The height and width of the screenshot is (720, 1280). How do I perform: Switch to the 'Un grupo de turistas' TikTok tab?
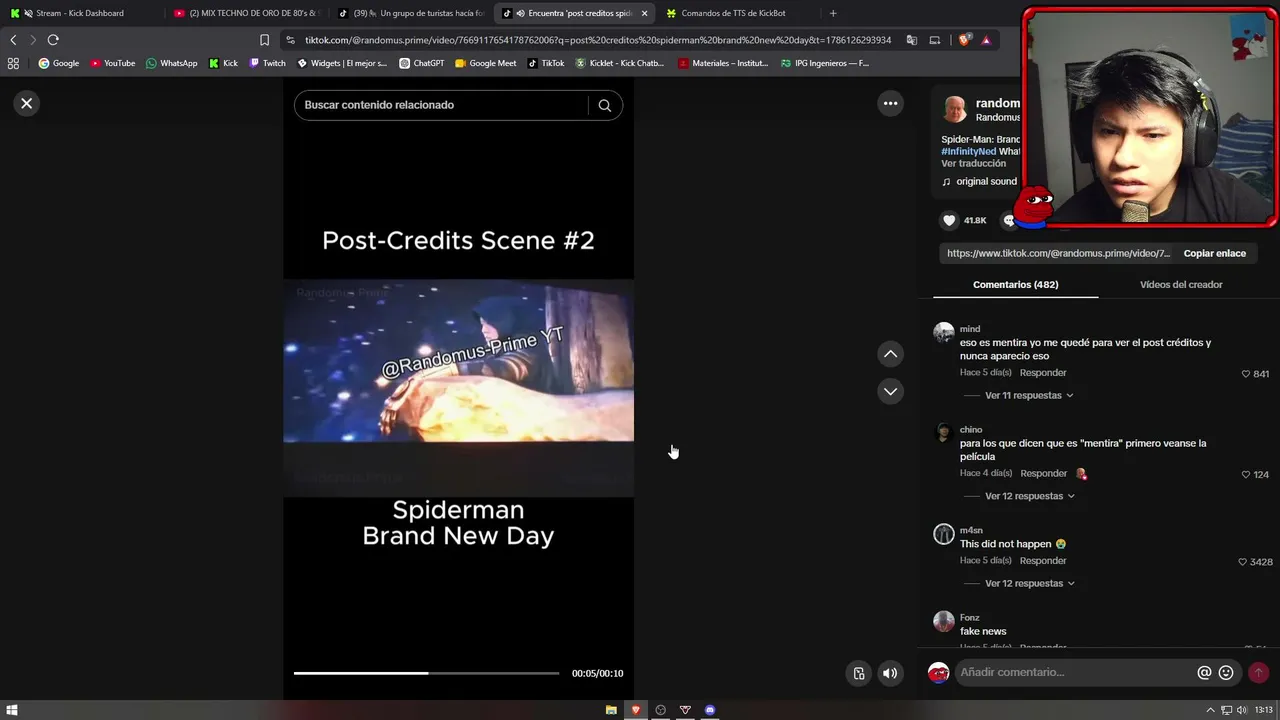(410, 13)
